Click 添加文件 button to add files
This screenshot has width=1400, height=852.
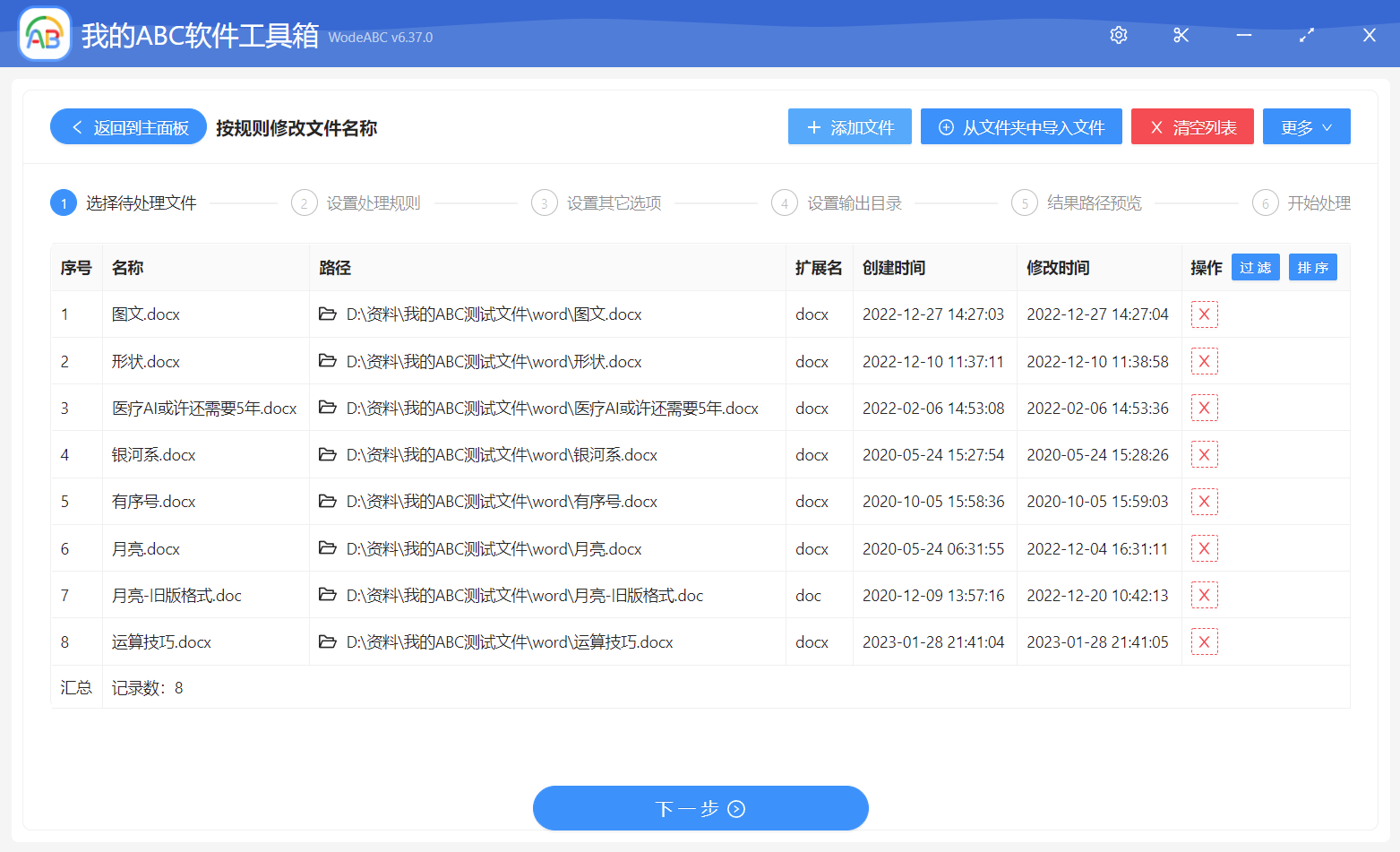849,127
